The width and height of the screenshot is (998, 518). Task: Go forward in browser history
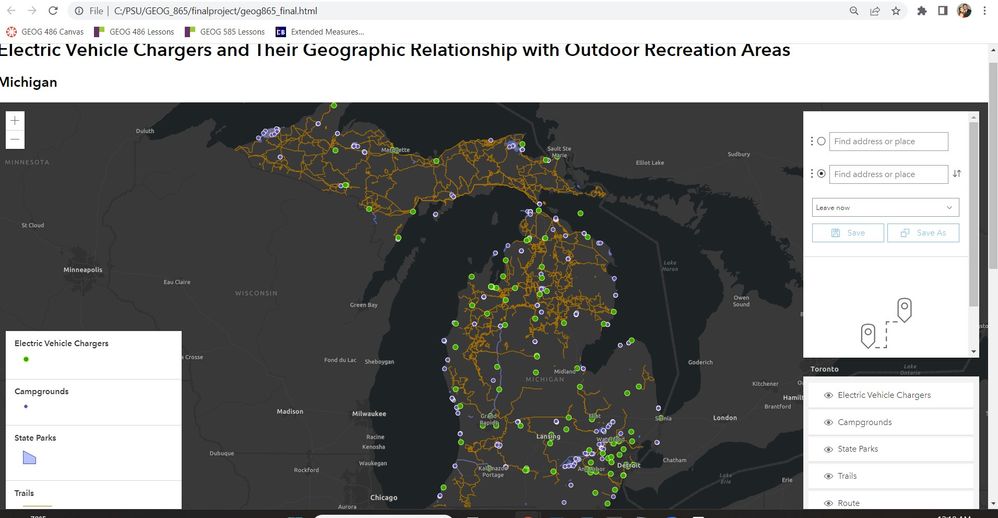[x=32, y=11]
